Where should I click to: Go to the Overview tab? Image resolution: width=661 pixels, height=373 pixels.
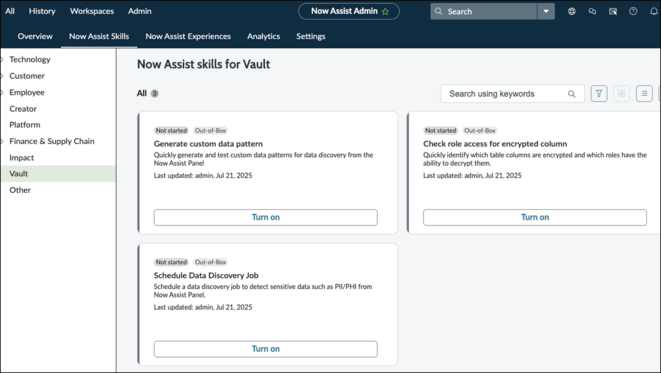click(35, 36)
